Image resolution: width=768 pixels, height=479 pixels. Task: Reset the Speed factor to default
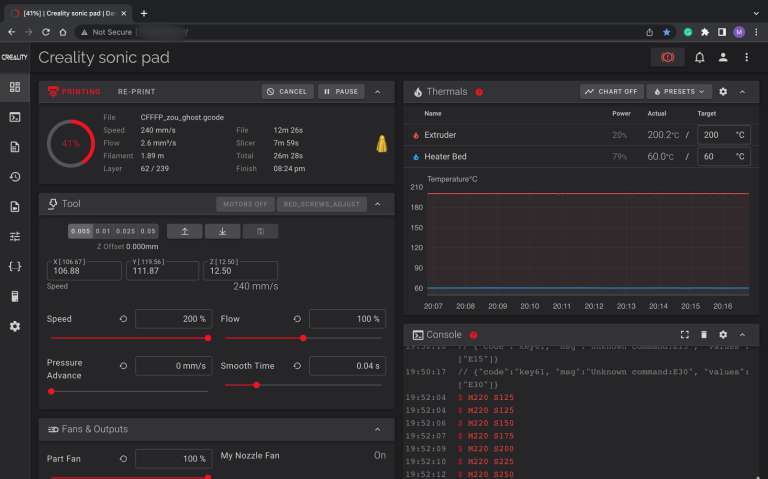(123, 319)
